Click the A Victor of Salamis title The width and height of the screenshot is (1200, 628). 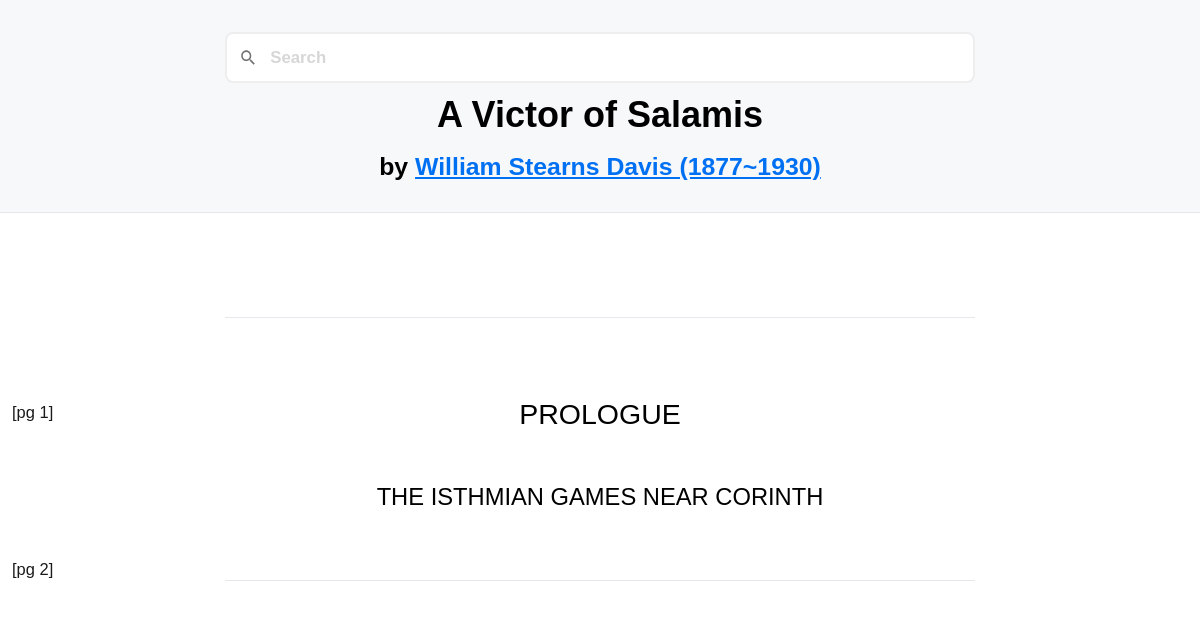point(599,114)
